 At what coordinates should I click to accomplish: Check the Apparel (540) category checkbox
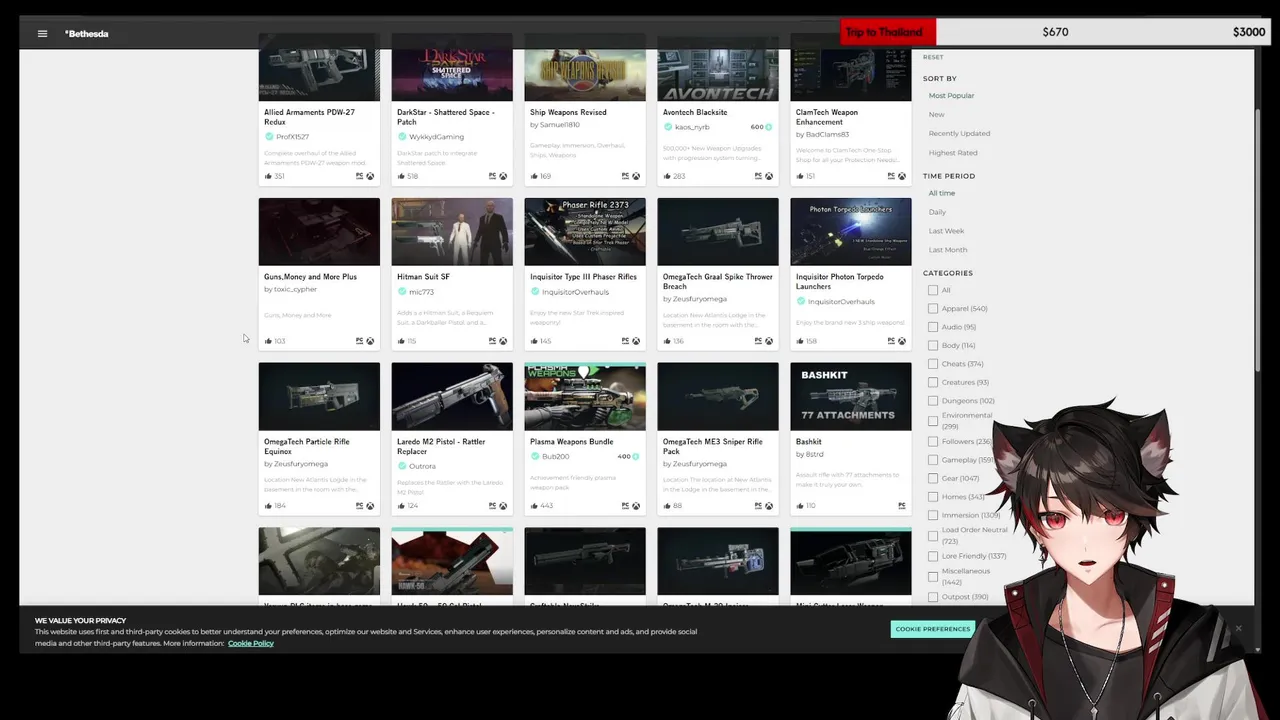click(x=933, y=309)
